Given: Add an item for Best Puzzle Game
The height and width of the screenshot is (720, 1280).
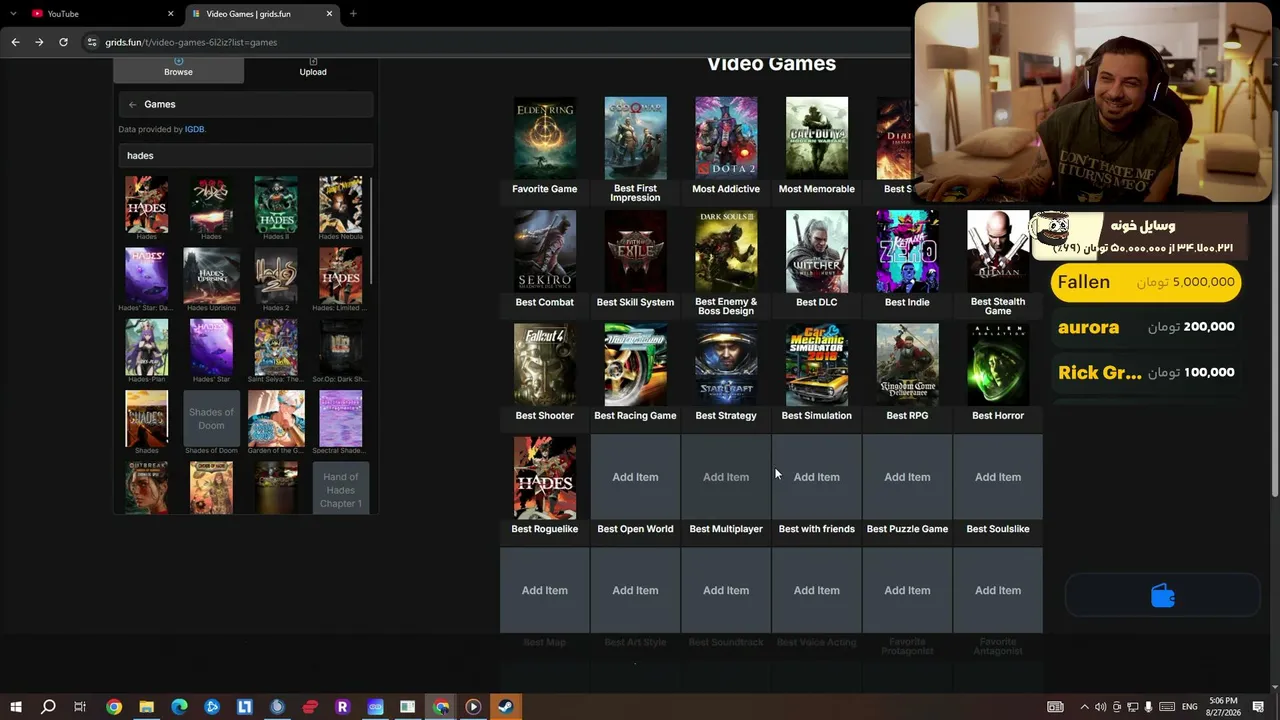Looking at the screenshot, I should (x=907, y=477).
